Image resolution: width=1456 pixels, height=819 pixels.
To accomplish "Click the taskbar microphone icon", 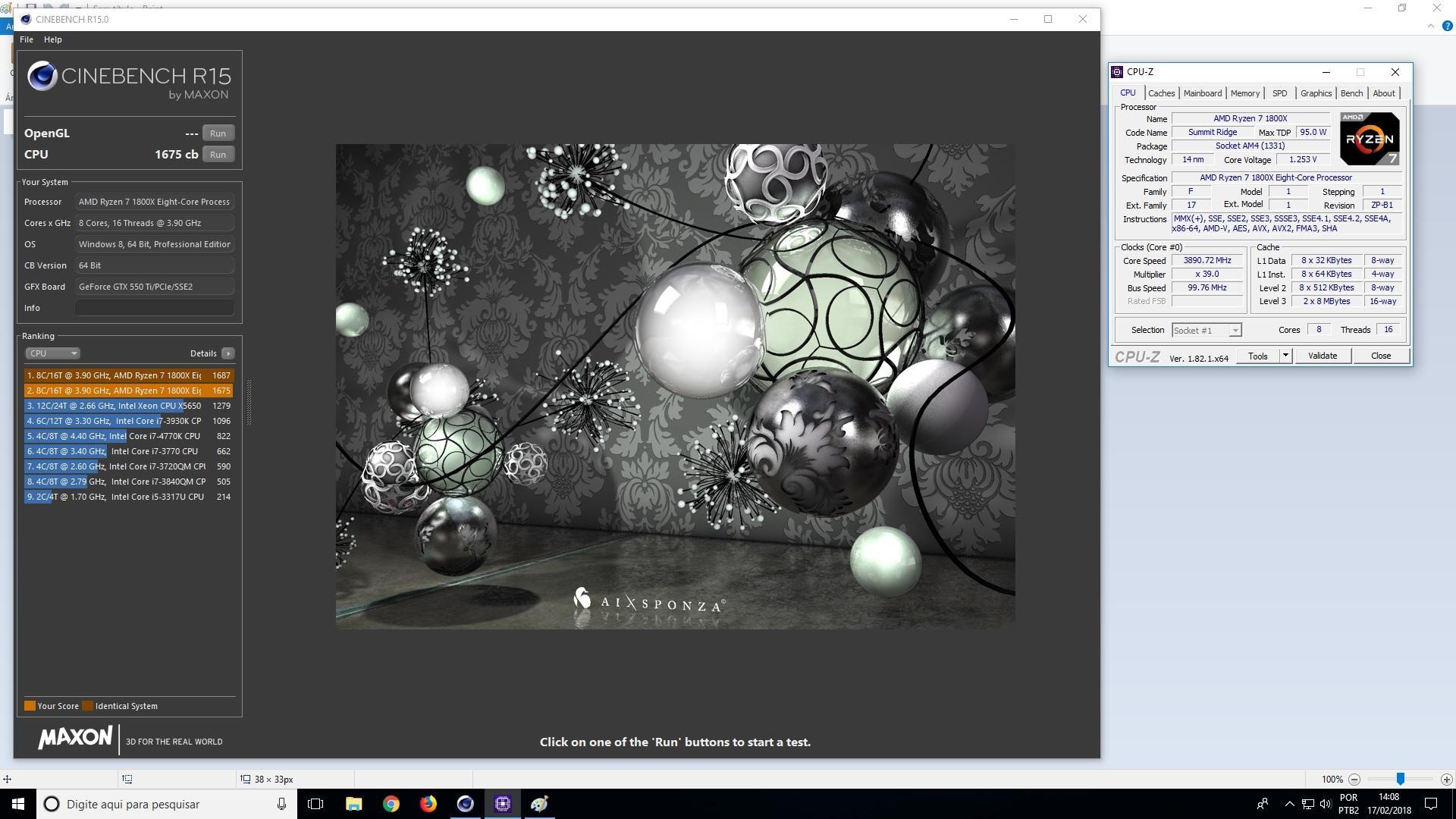I will (x=281, y=804).
